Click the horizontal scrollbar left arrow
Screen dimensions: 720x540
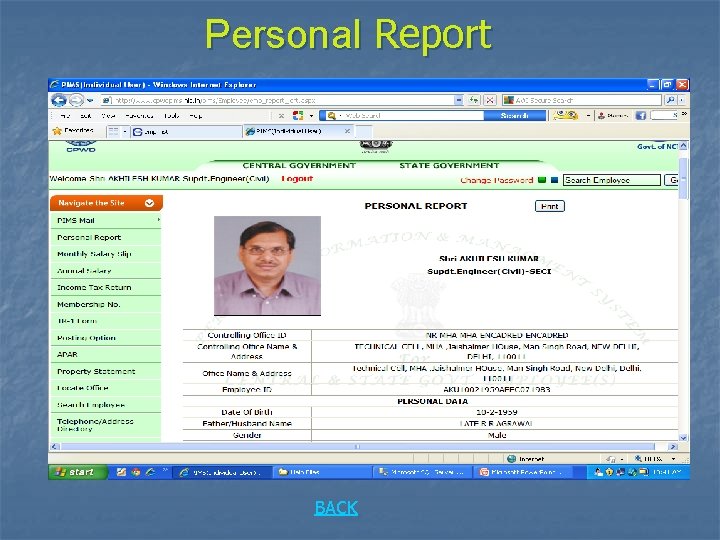tap(55, 446)
